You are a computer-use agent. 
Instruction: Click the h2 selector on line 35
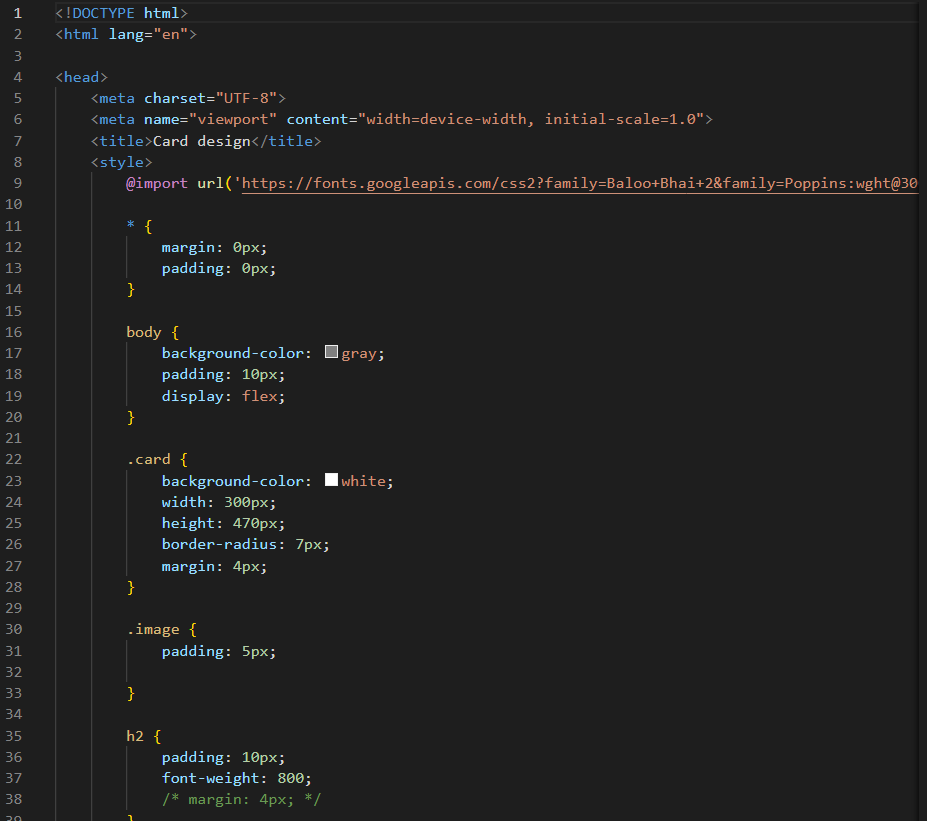135,736
